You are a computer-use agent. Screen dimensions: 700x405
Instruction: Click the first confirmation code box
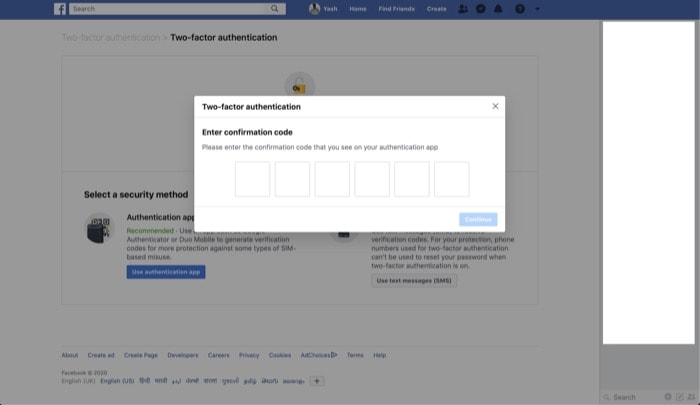click(252, 179)
